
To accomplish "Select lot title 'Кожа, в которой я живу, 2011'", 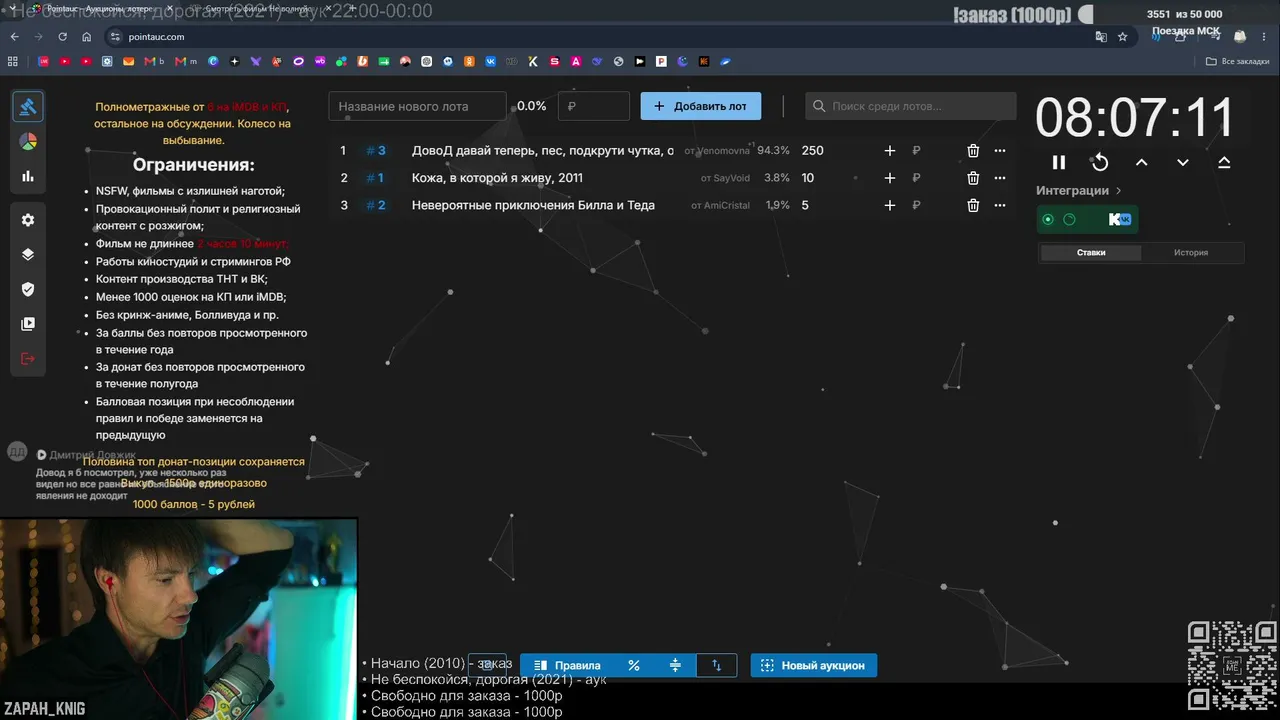I will 497,178.
